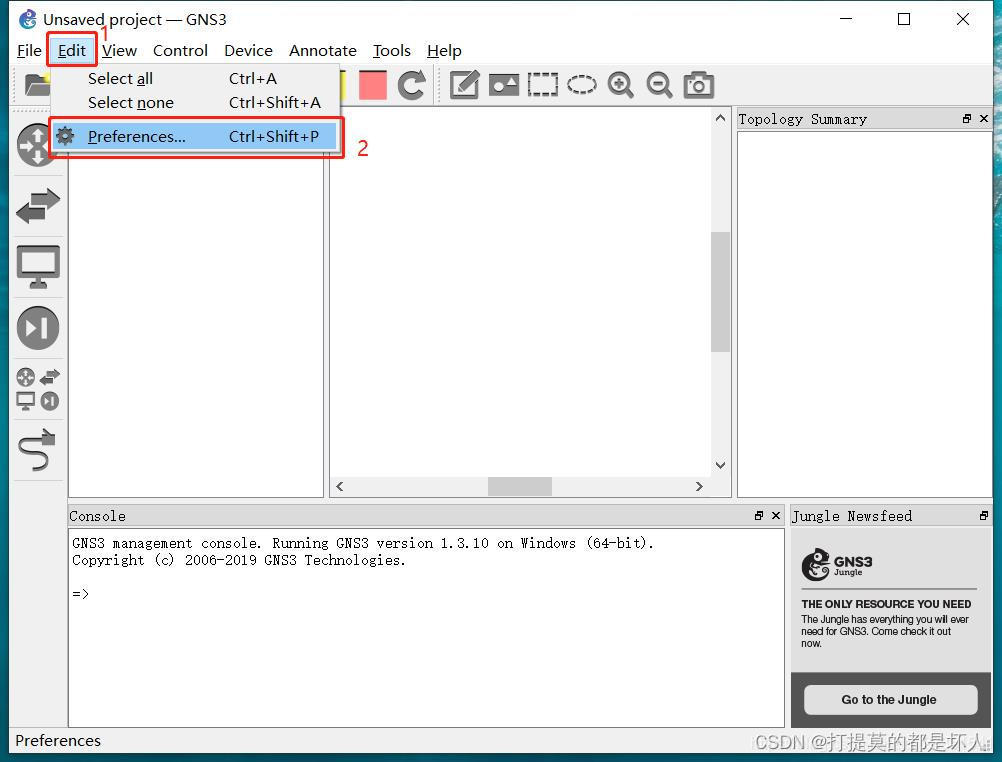The height and width of the screenshot is (762, 1002).
Task: Click the workspace vertical scrollbar thumb
Action: [x=721, y=292]
